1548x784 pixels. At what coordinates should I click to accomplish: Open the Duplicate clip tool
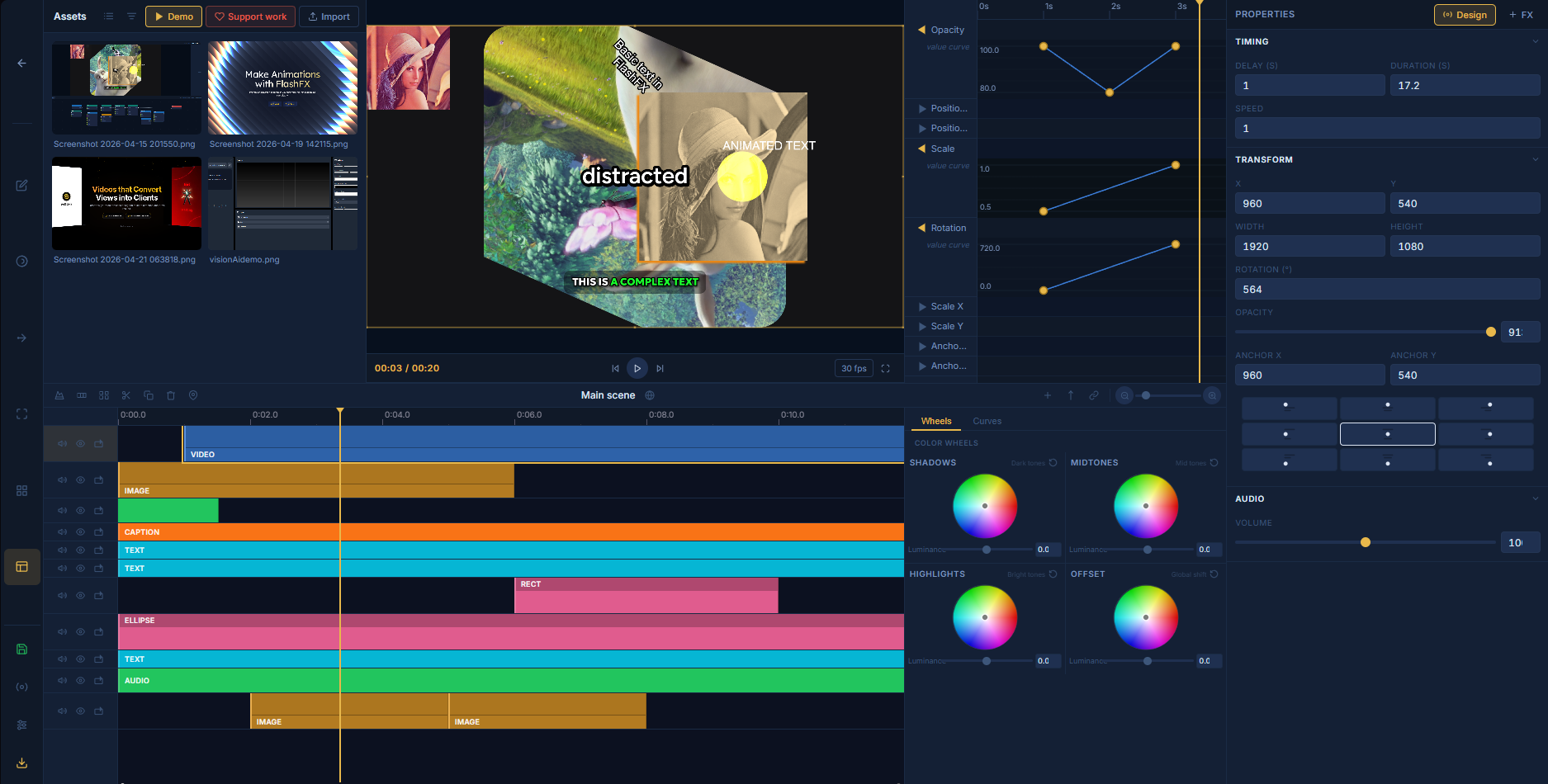coord(149,395)
